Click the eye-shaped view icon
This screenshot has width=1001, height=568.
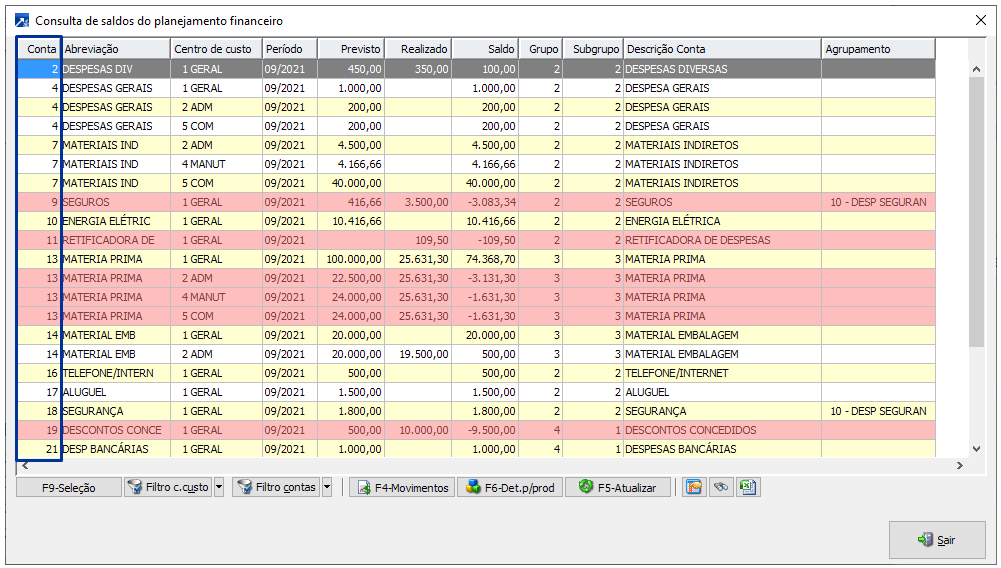coord(720,487)
